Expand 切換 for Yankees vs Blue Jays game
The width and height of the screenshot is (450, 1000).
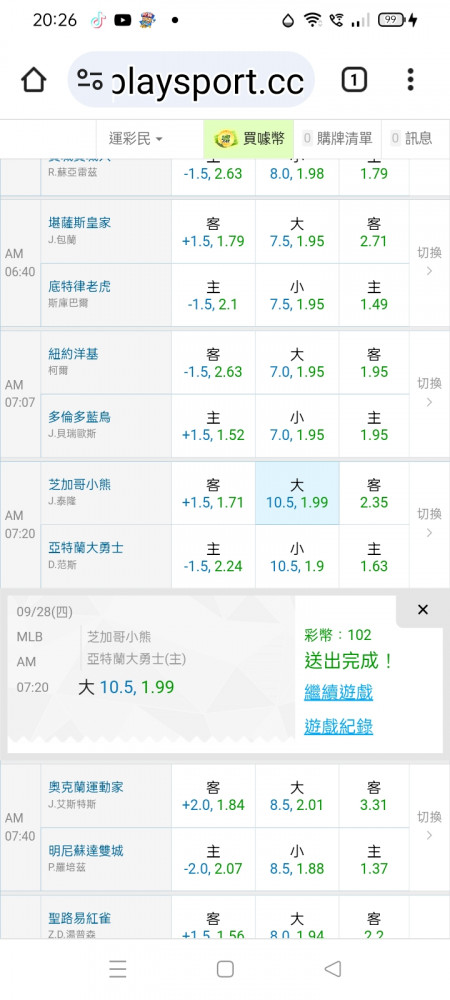[429, 393]
